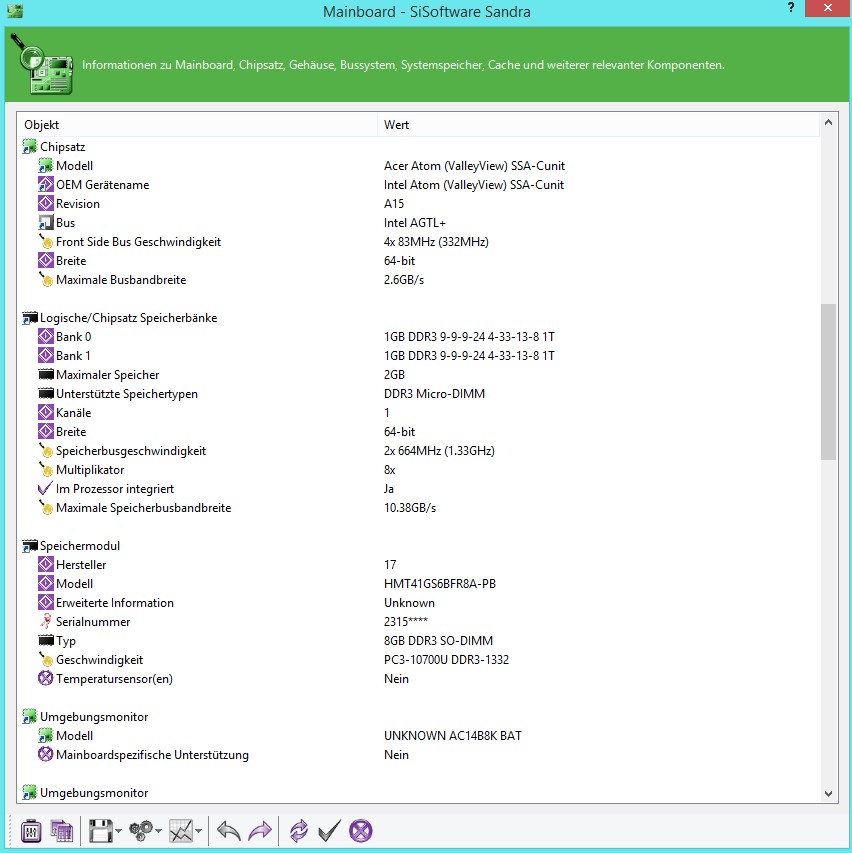
Task: Click value PC3-10700U DDR3-1332
Action: (x=446, y=659)
